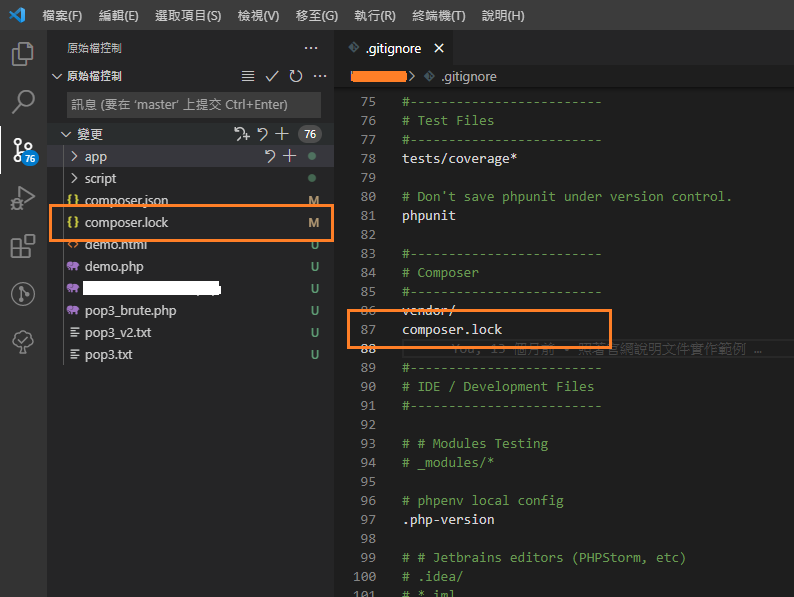Click the 76 changes count badge
This screenshot has width=794, height=597.
[310, 134]
